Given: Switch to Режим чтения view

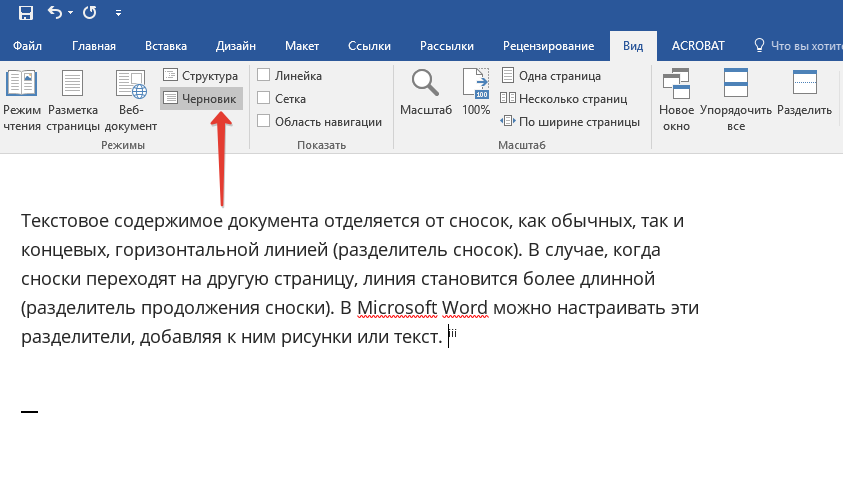Looking at the screenshot, I should [22, 101].
